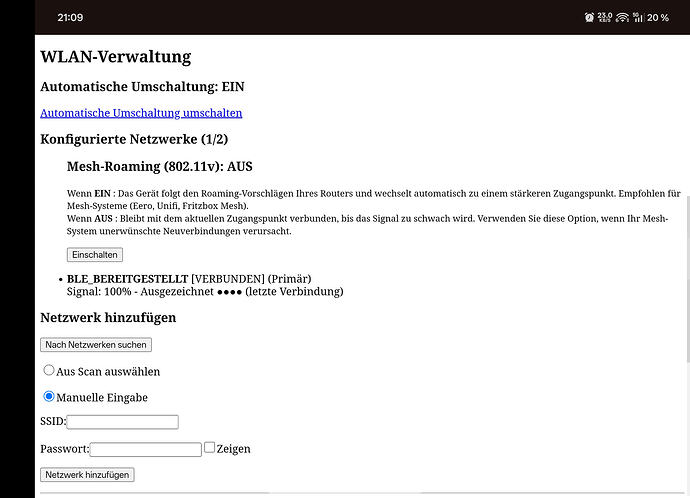Tap the alarm clock status icon
The width and height of the screenshot is (690, 498).
tap(590, 17)
